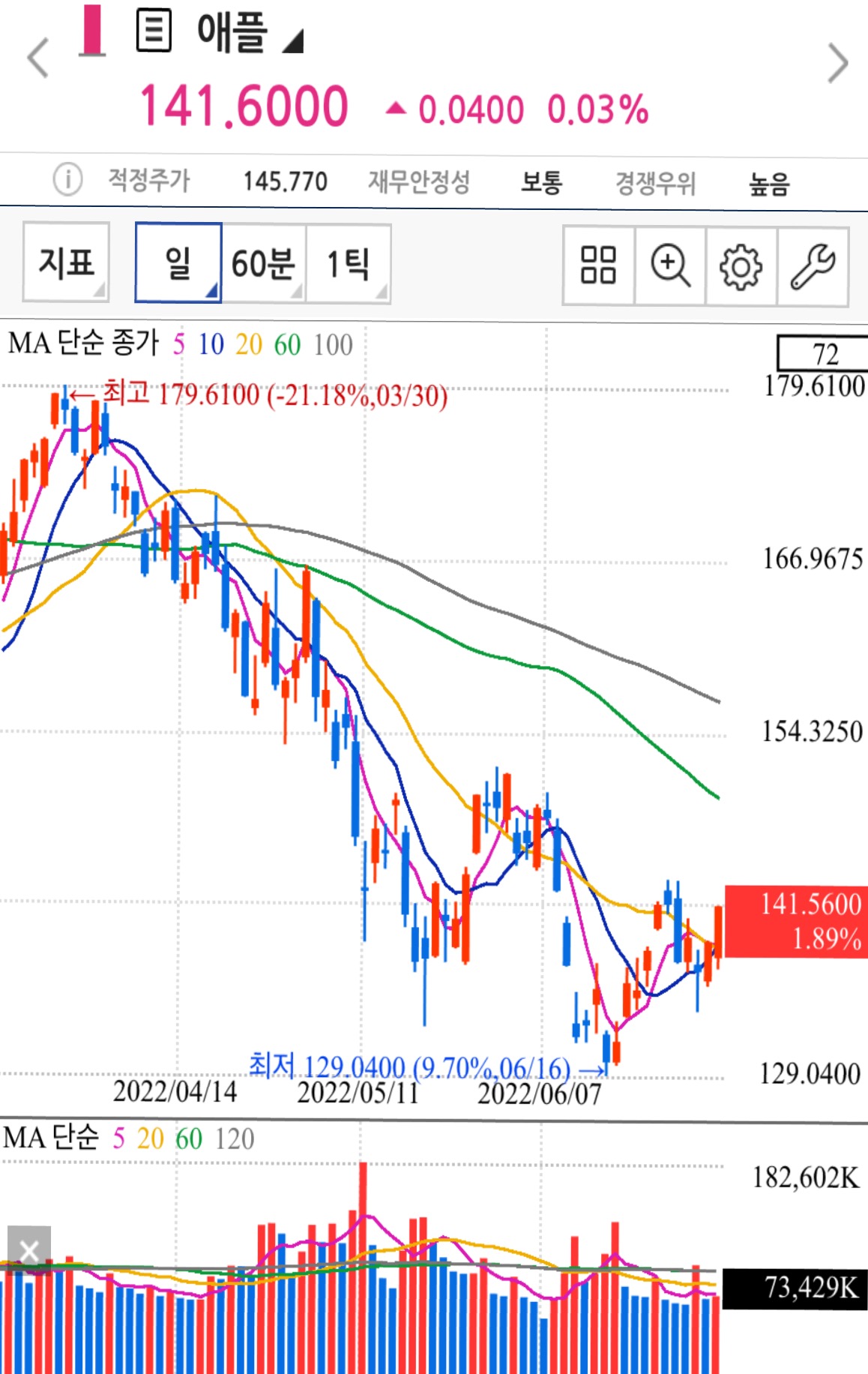Open the 지표 indicators button
This screenshot has width=868, height=1374.
(66, 262)
